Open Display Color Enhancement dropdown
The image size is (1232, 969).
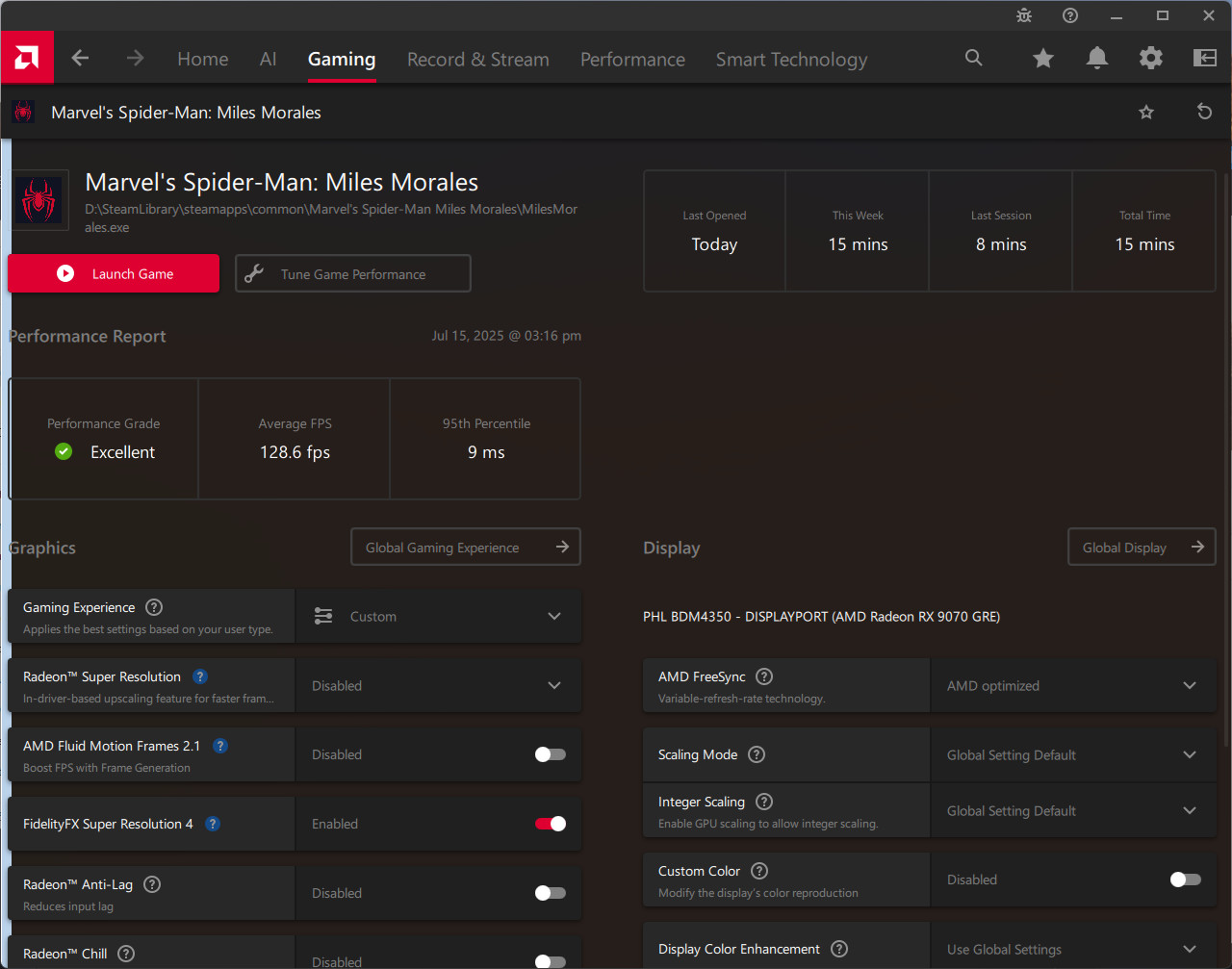[1073, 949]
